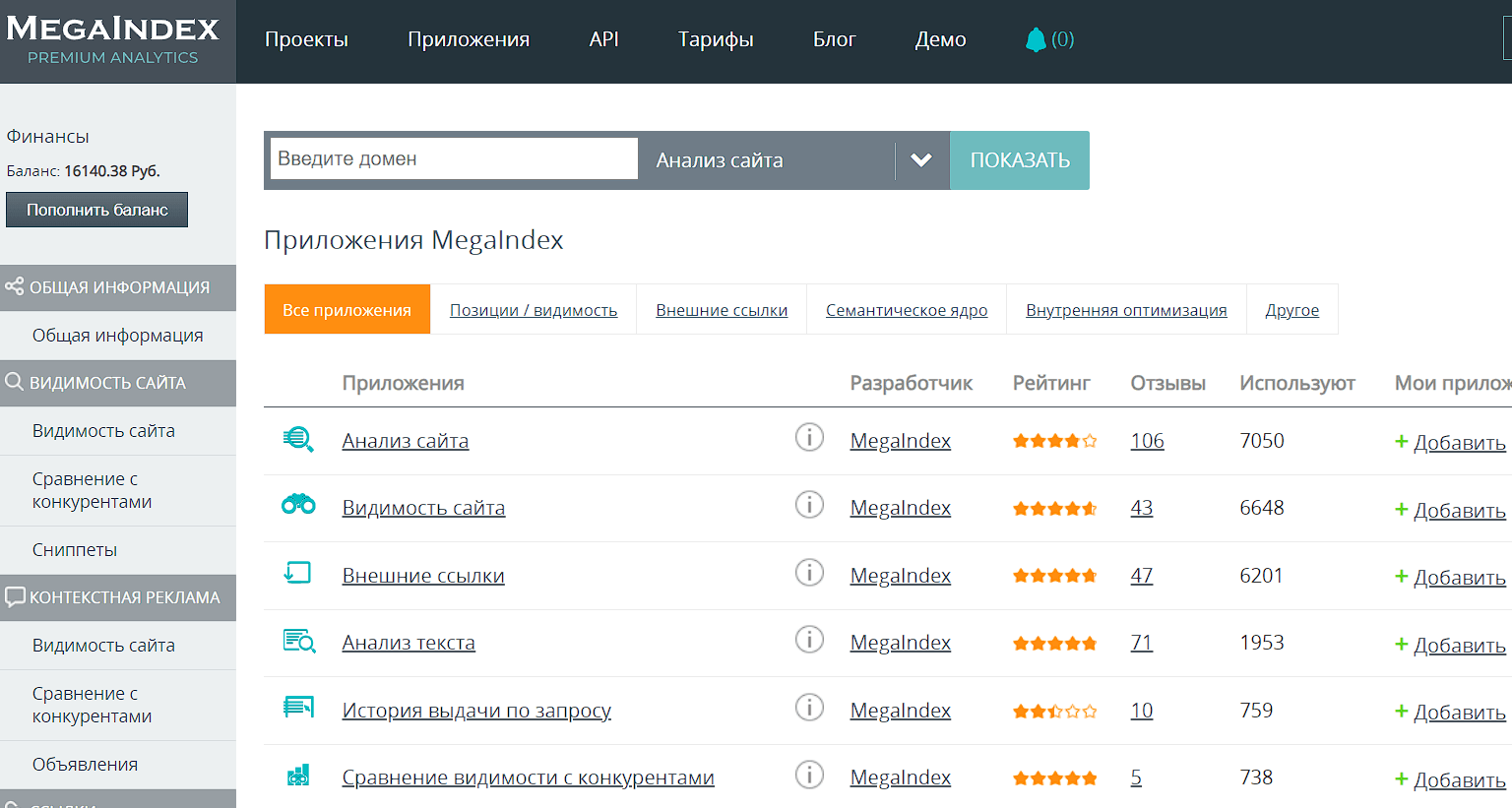Click the star rating for Анализ сайта
This screenshot has width=1512, height=808.
(x=1054, y=441)
